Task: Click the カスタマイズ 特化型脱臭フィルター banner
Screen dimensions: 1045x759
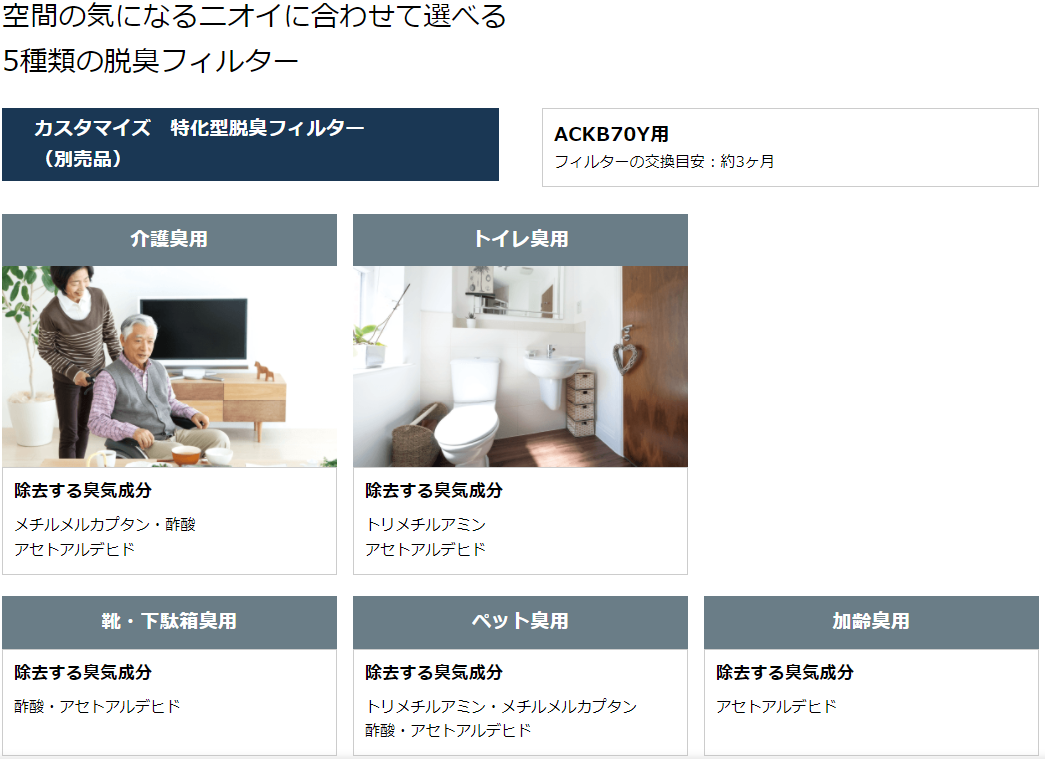Action: point(251,144)
